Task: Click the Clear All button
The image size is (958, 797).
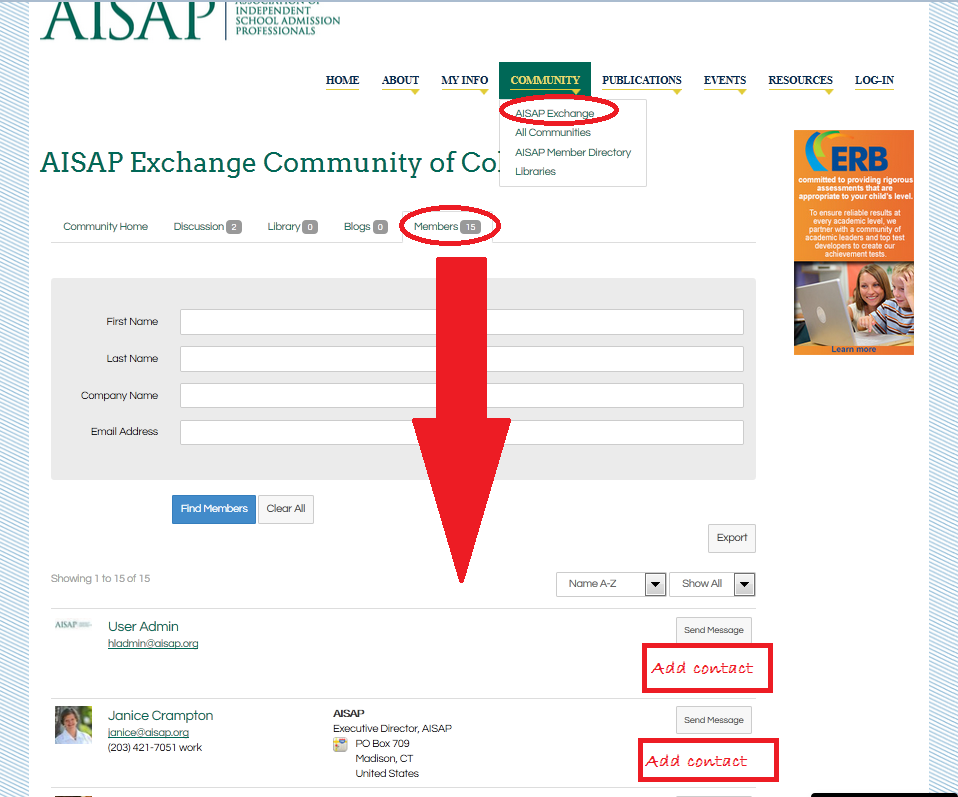Action: tap(285, 509)
